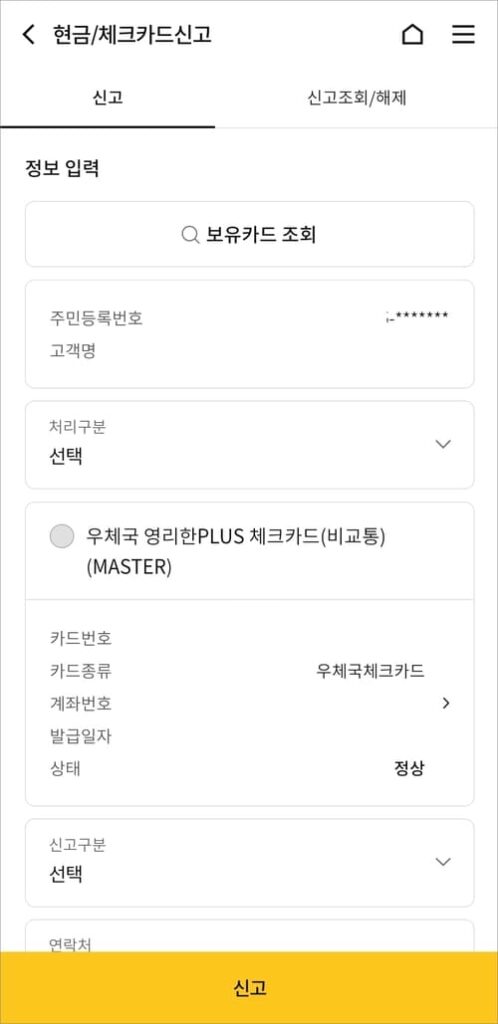
Task: Click the magnifier icon beside 보유카드 조회
Action: coord(190,234)
